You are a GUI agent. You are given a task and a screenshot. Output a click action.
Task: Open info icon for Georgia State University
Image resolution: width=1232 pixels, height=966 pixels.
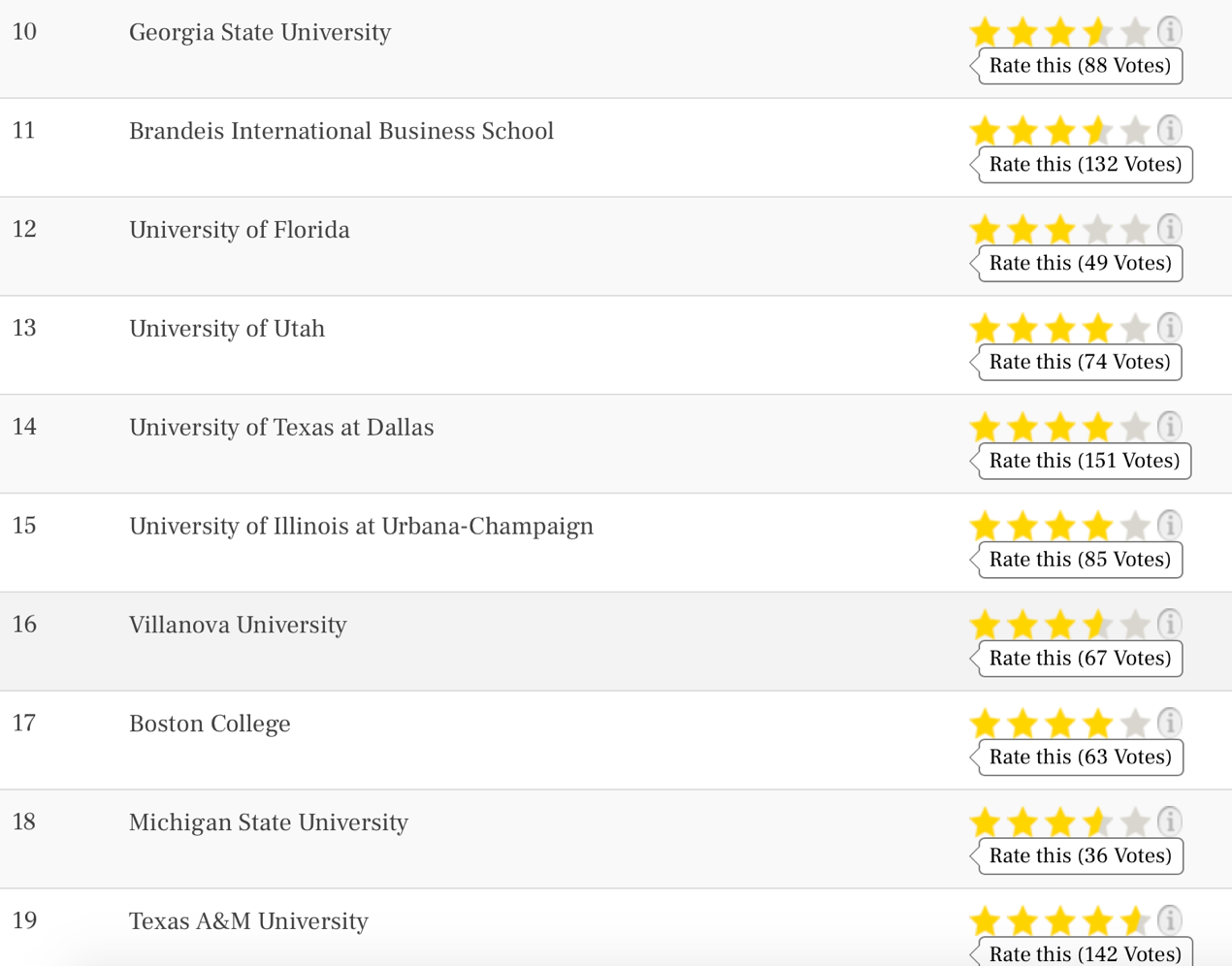click(1170, 31)
